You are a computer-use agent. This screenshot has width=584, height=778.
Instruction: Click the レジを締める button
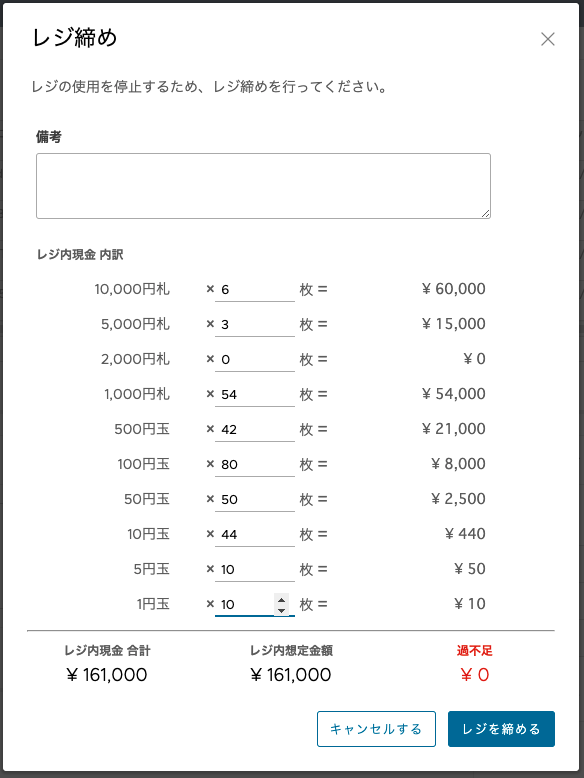pos(501,729)
